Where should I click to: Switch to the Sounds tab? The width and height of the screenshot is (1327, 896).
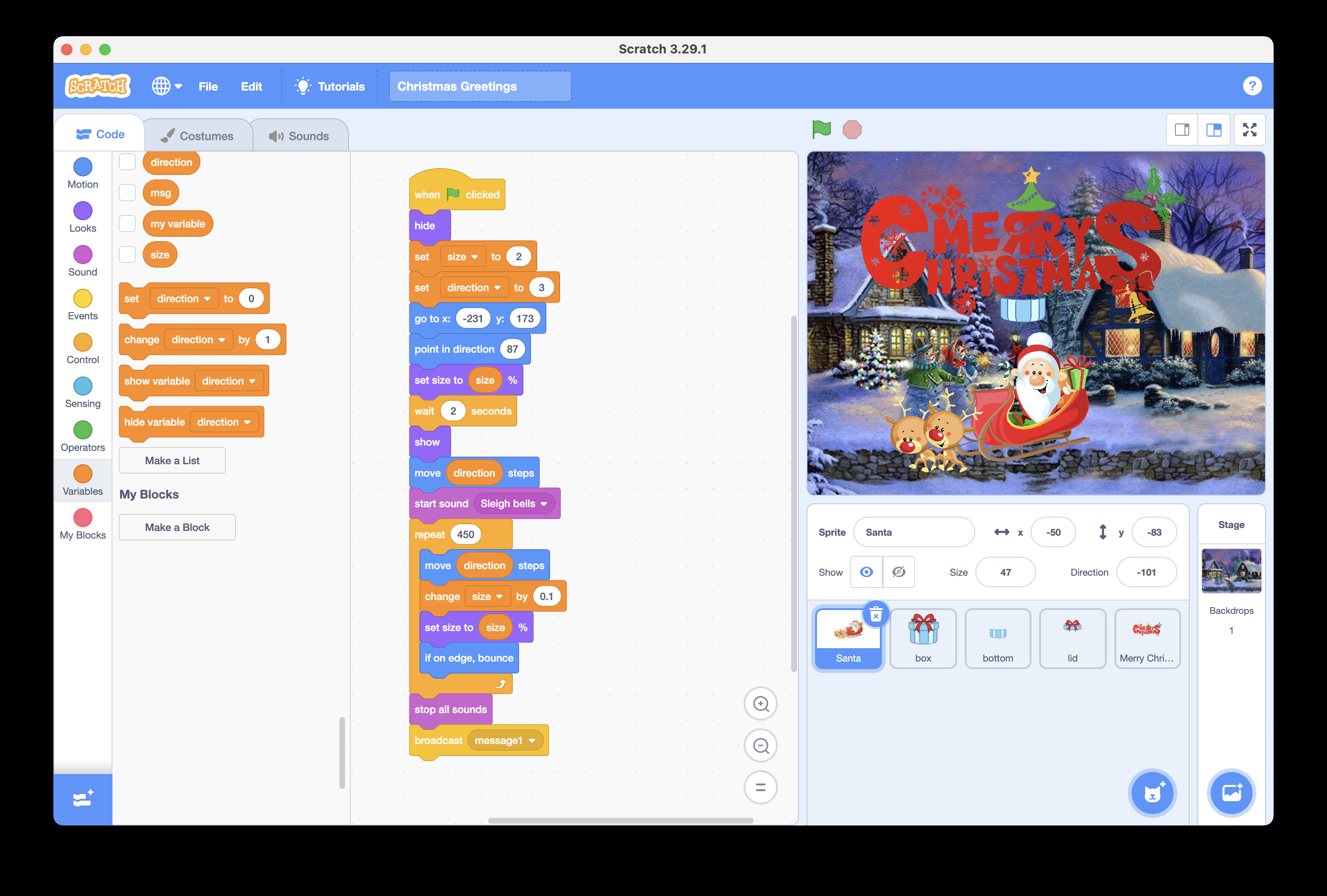(299, 136)
